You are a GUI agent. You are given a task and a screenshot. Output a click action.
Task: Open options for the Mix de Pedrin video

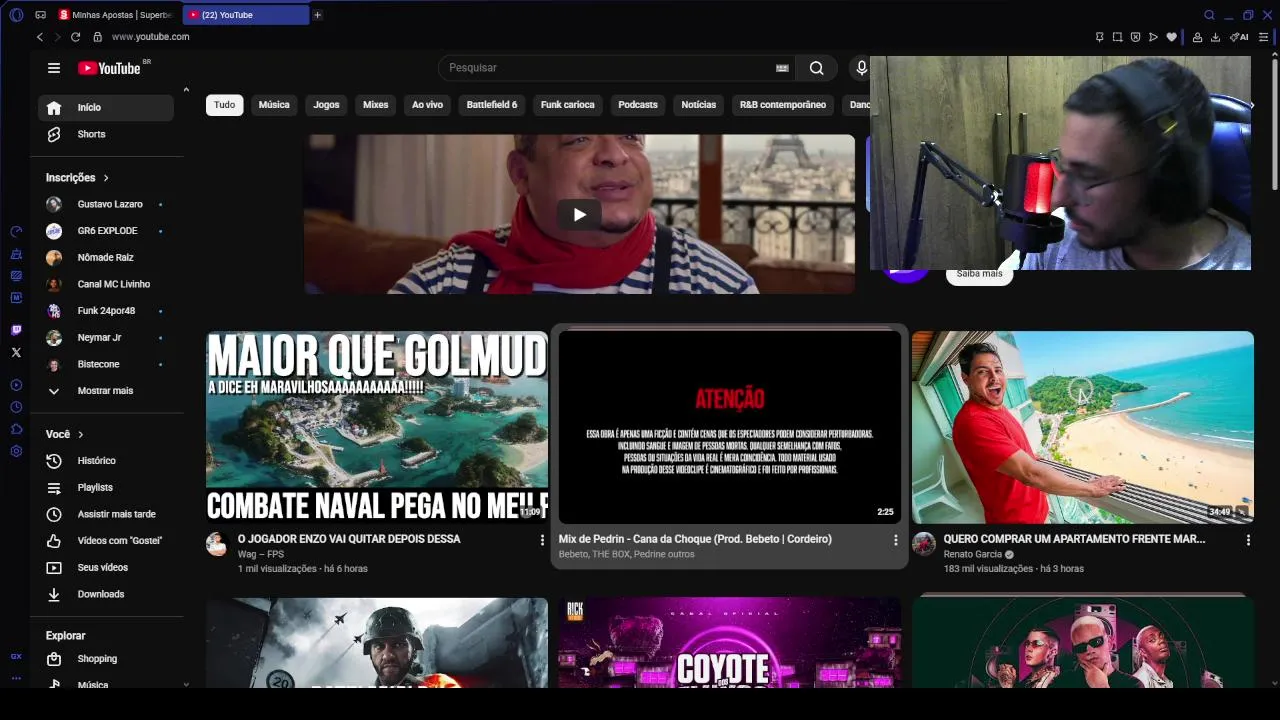pos(895,540)
